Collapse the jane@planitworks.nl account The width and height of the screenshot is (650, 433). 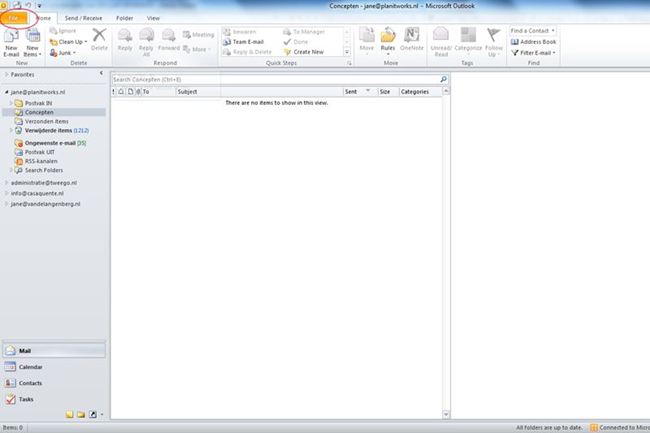(6, 92)
